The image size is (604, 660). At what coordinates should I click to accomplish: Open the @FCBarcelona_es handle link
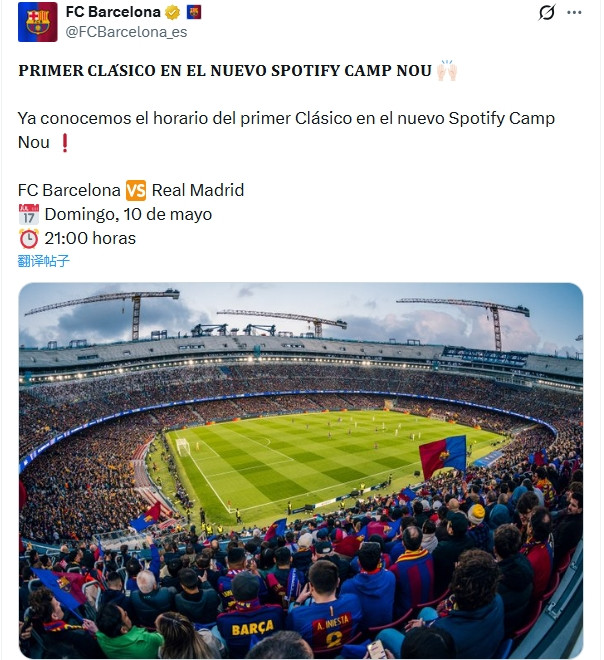(x=126, y=32)
